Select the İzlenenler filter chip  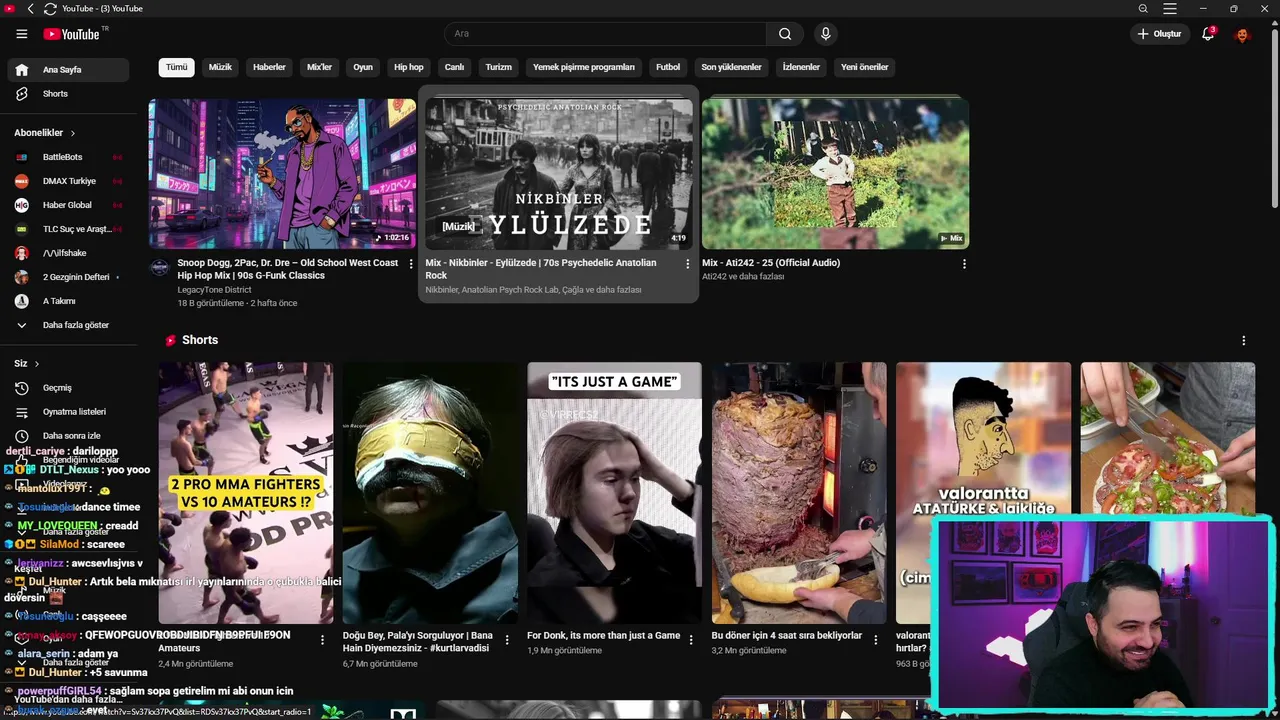(801, 68)
